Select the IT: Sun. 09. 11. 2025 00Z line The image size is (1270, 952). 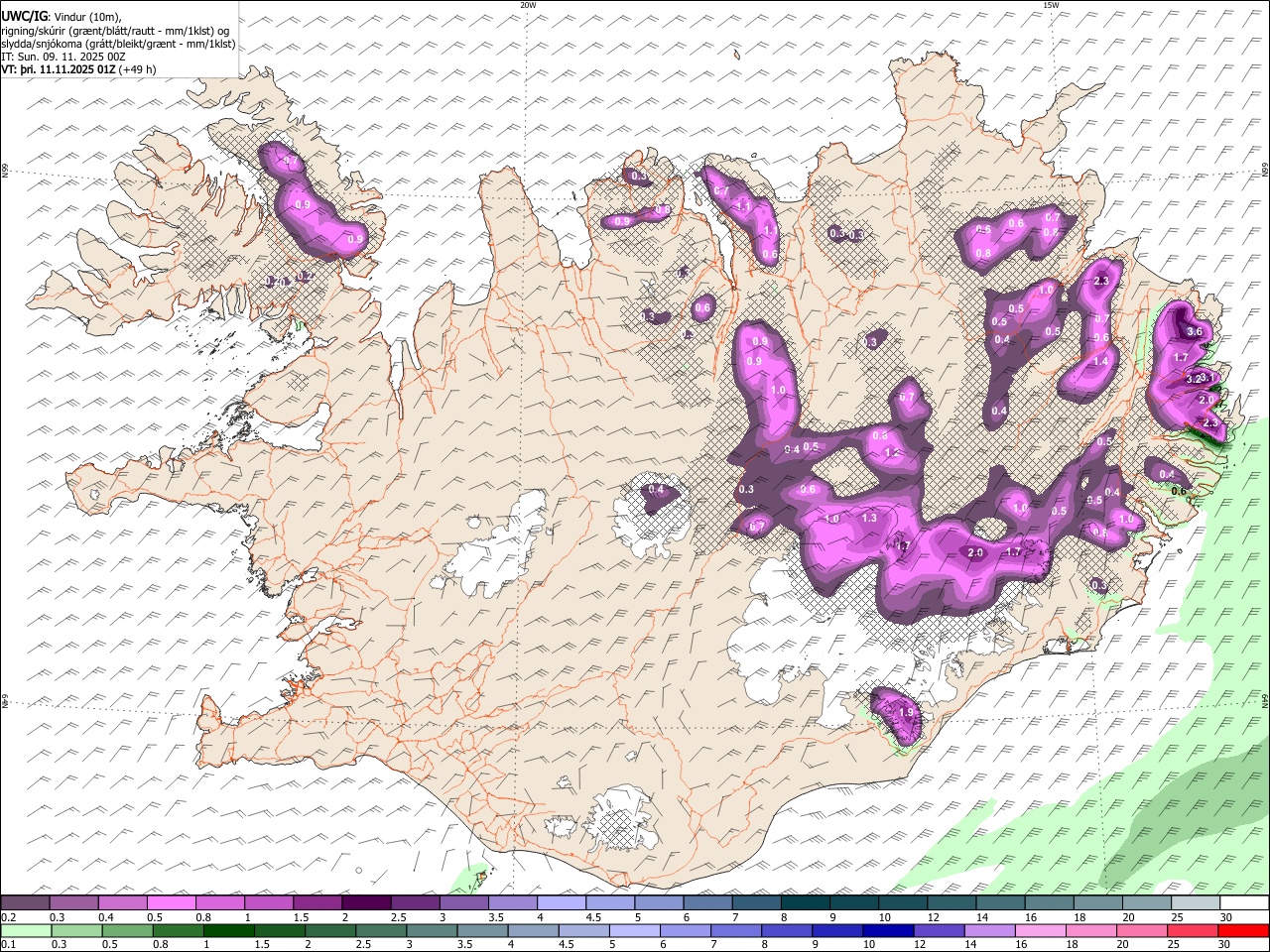point(63,57)
